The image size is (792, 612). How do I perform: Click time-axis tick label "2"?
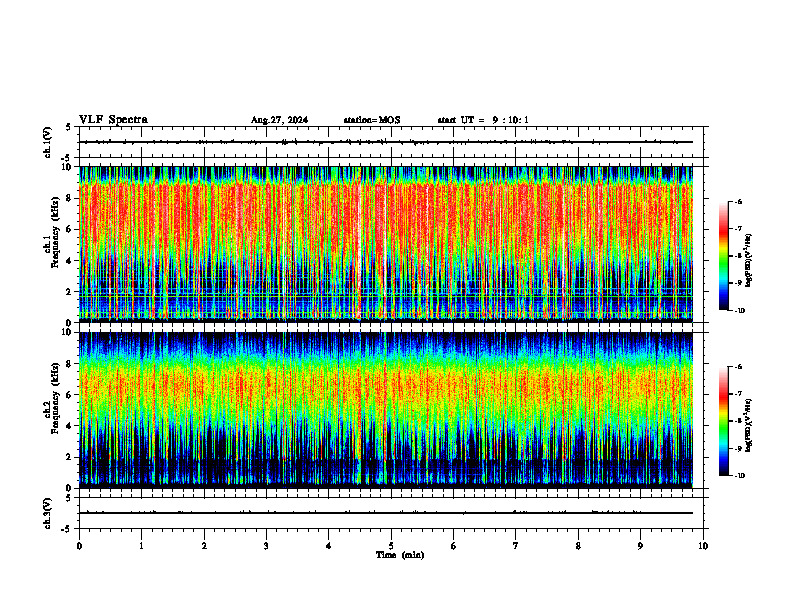coord(204,546)
